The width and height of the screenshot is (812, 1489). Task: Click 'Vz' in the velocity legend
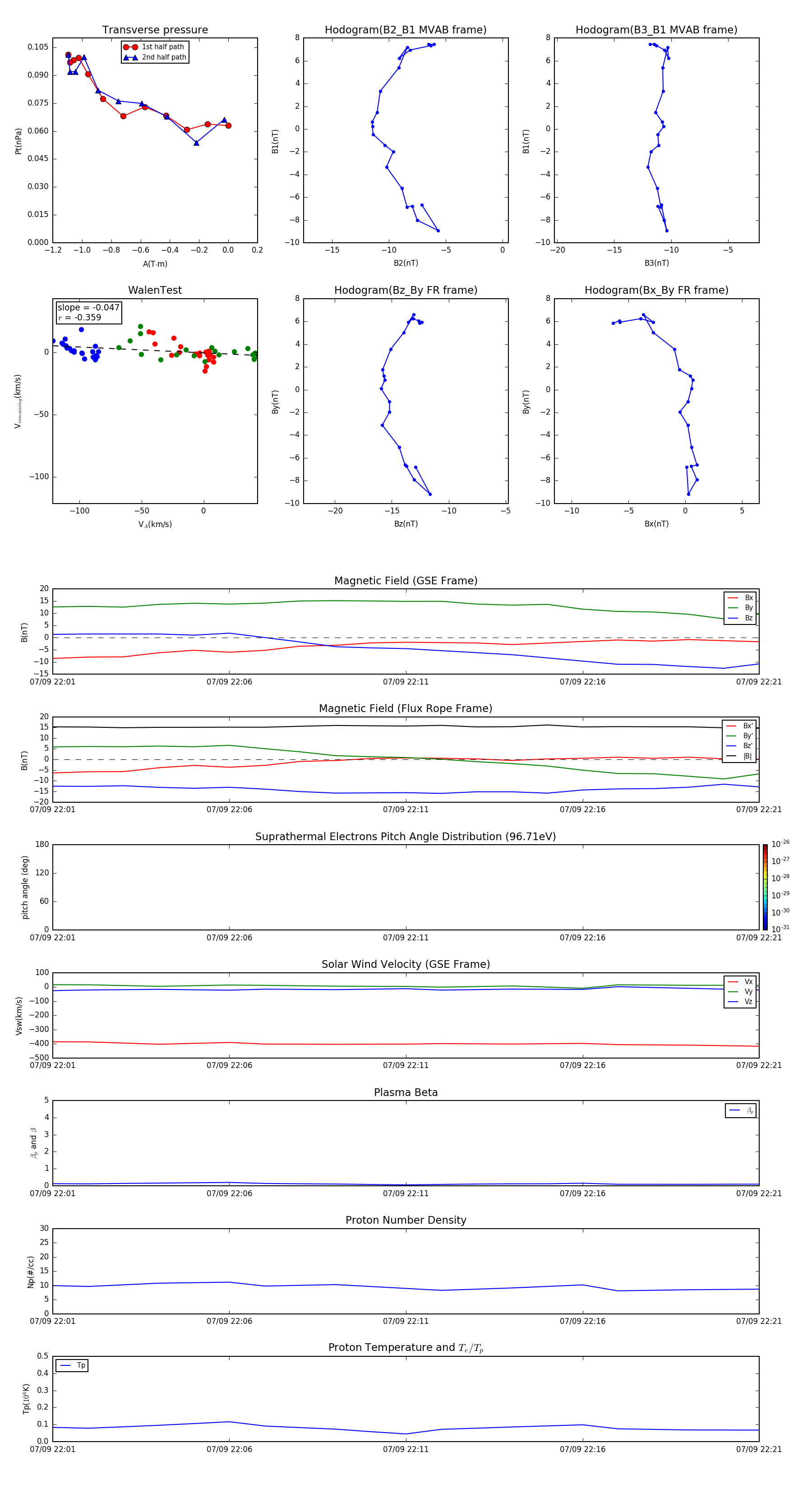coord(748,1002)
